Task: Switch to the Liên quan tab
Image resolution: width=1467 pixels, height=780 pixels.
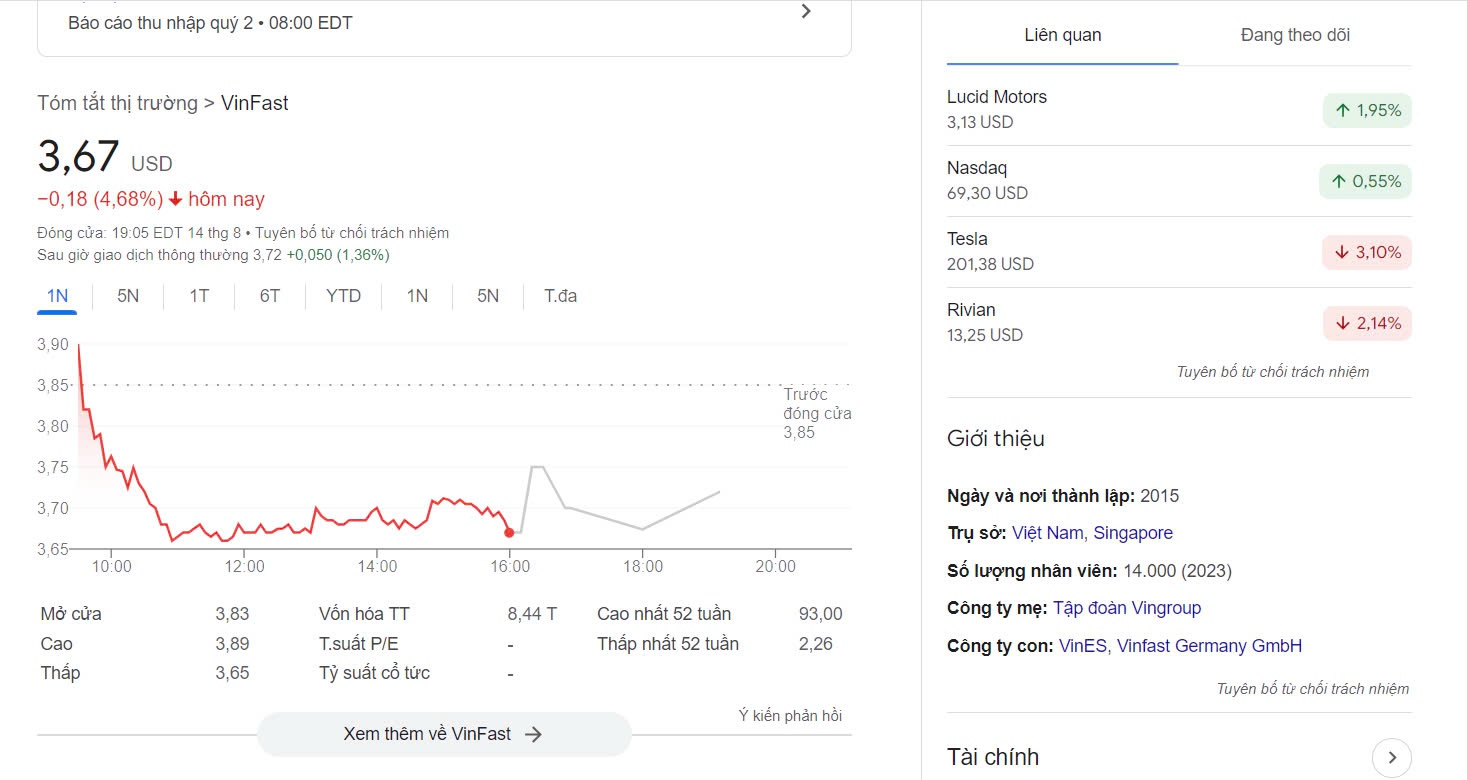Action: 1062,35
